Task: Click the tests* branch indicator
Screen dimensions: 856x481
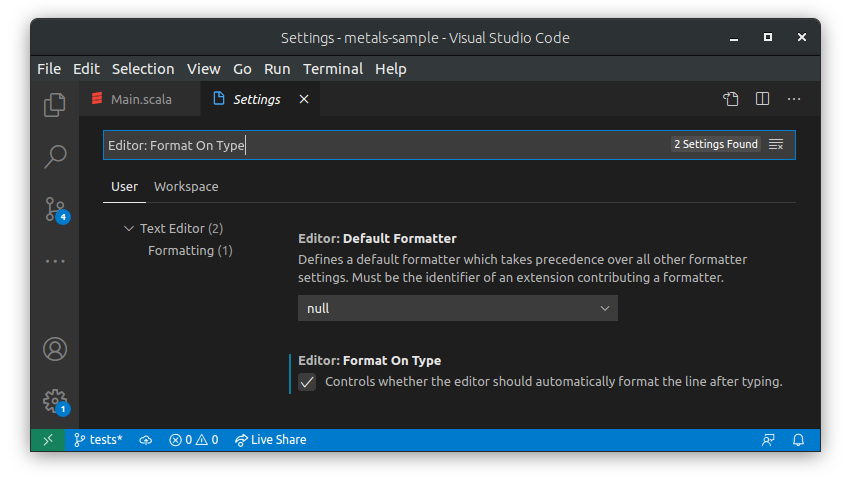Action: tap(98, 440)
